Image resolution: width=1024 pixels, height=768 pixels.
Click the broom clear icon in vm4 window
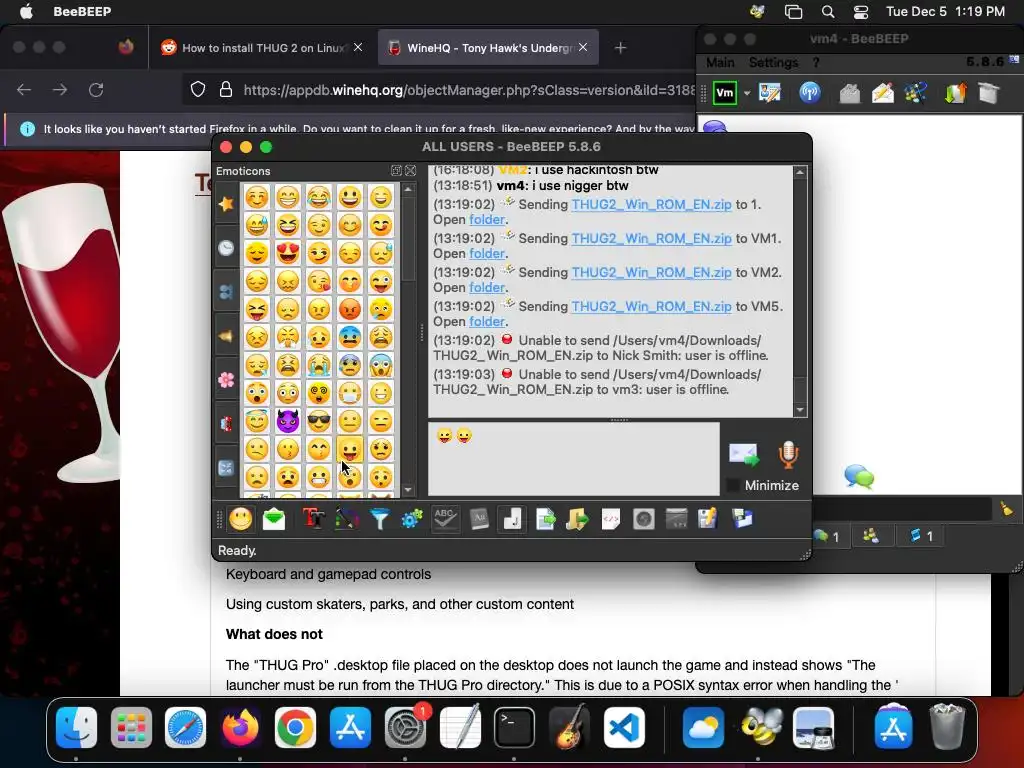point(1006,509)
